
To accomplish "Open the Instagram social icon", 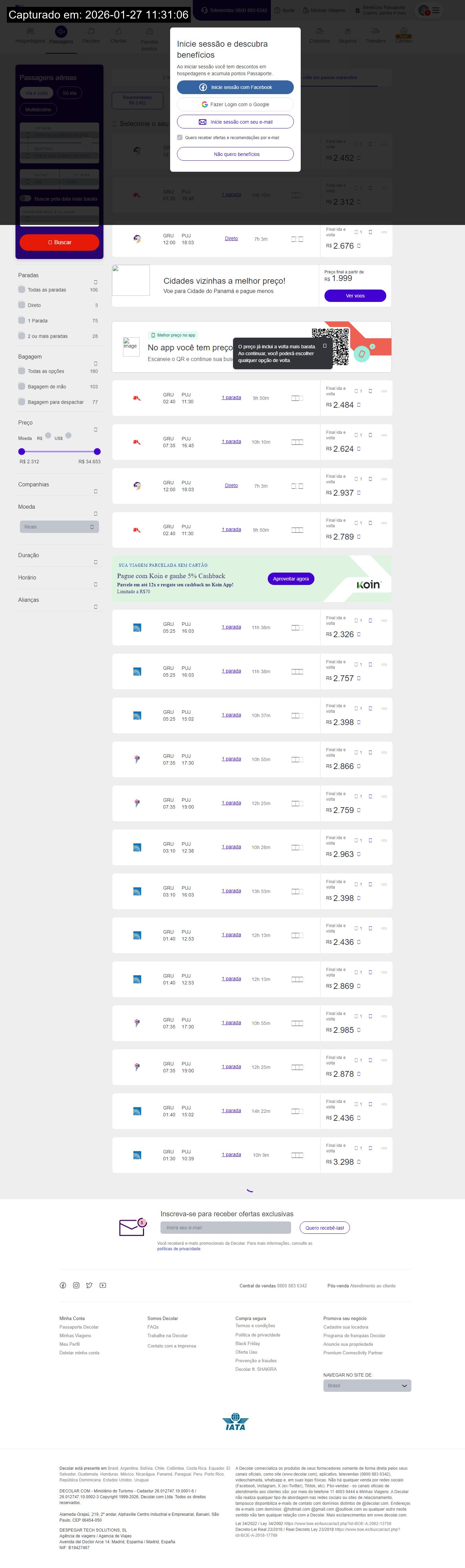I will coord(76,1285).
